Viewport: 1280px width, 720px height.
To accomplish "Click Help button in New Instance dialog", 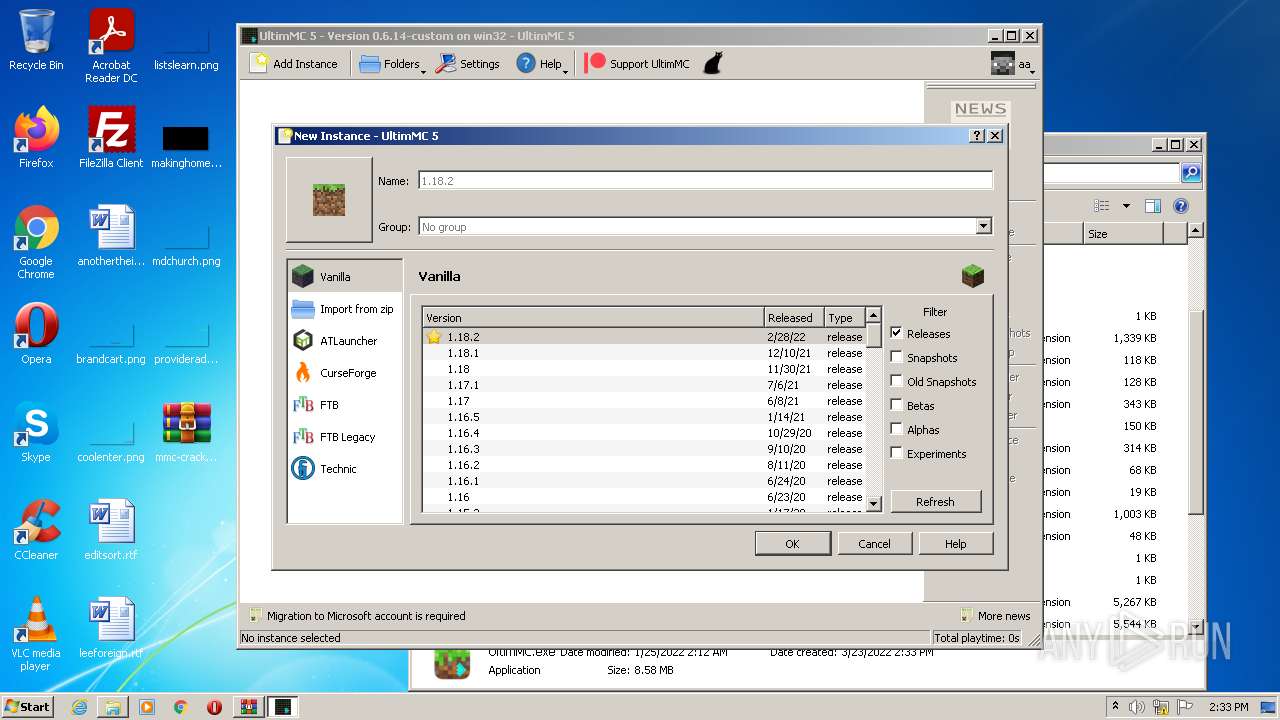I will (955, 543).
